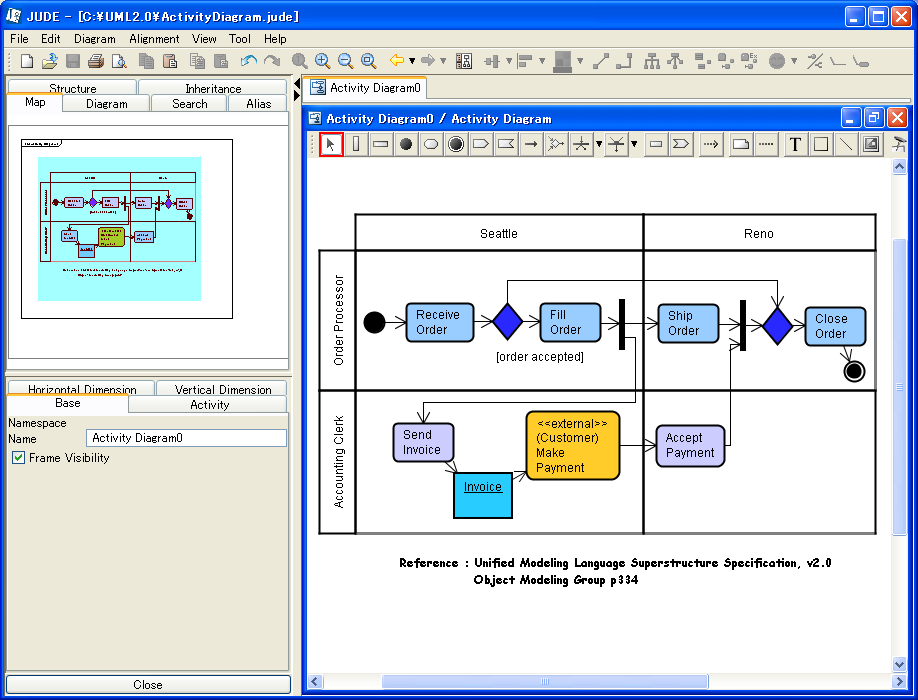Click the horizontal scrollbar of the diagram

(x=544, y=681)
